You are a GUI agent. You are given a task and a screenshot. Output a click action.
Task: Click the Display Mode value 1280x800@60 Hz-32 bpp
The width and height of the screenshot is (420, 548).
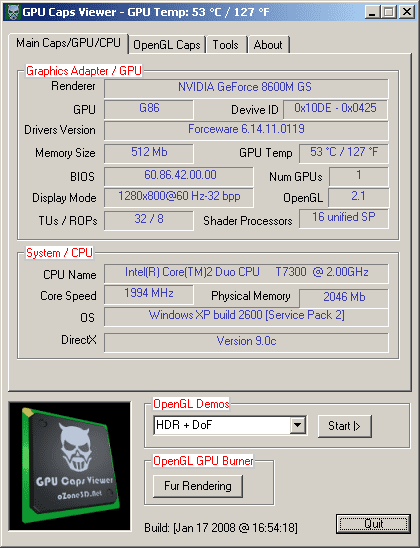179,198
